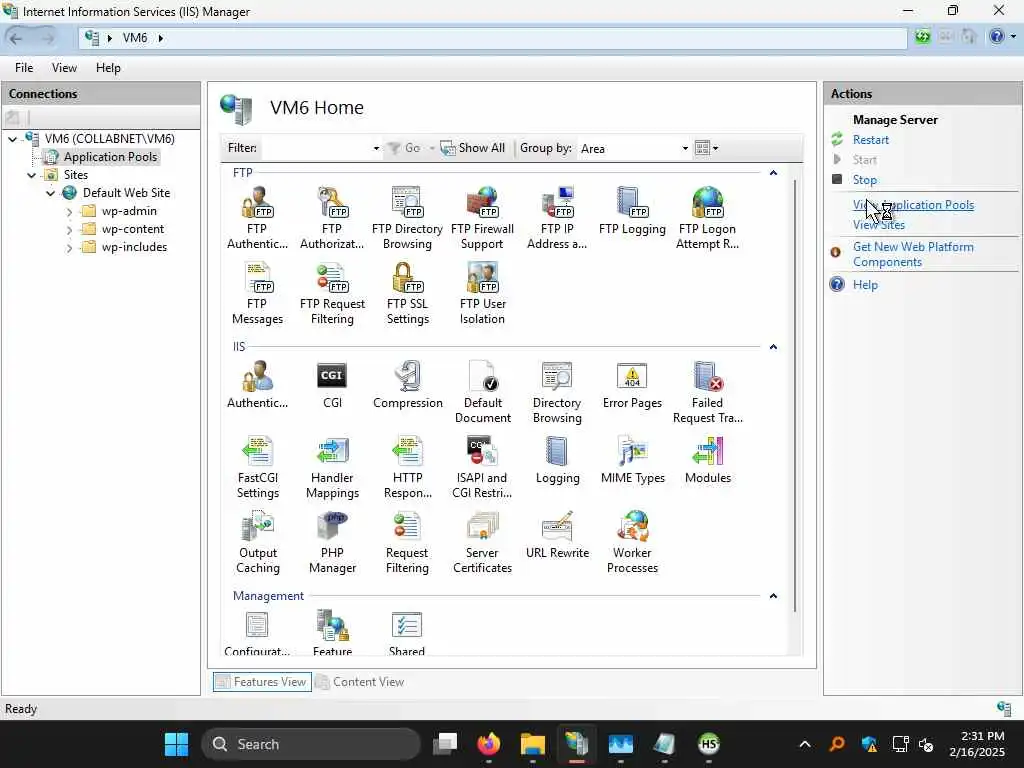This screenshot has height=768, width=1024.
Task: Open IIS Request Filtering icon
Action: point(407,542)
